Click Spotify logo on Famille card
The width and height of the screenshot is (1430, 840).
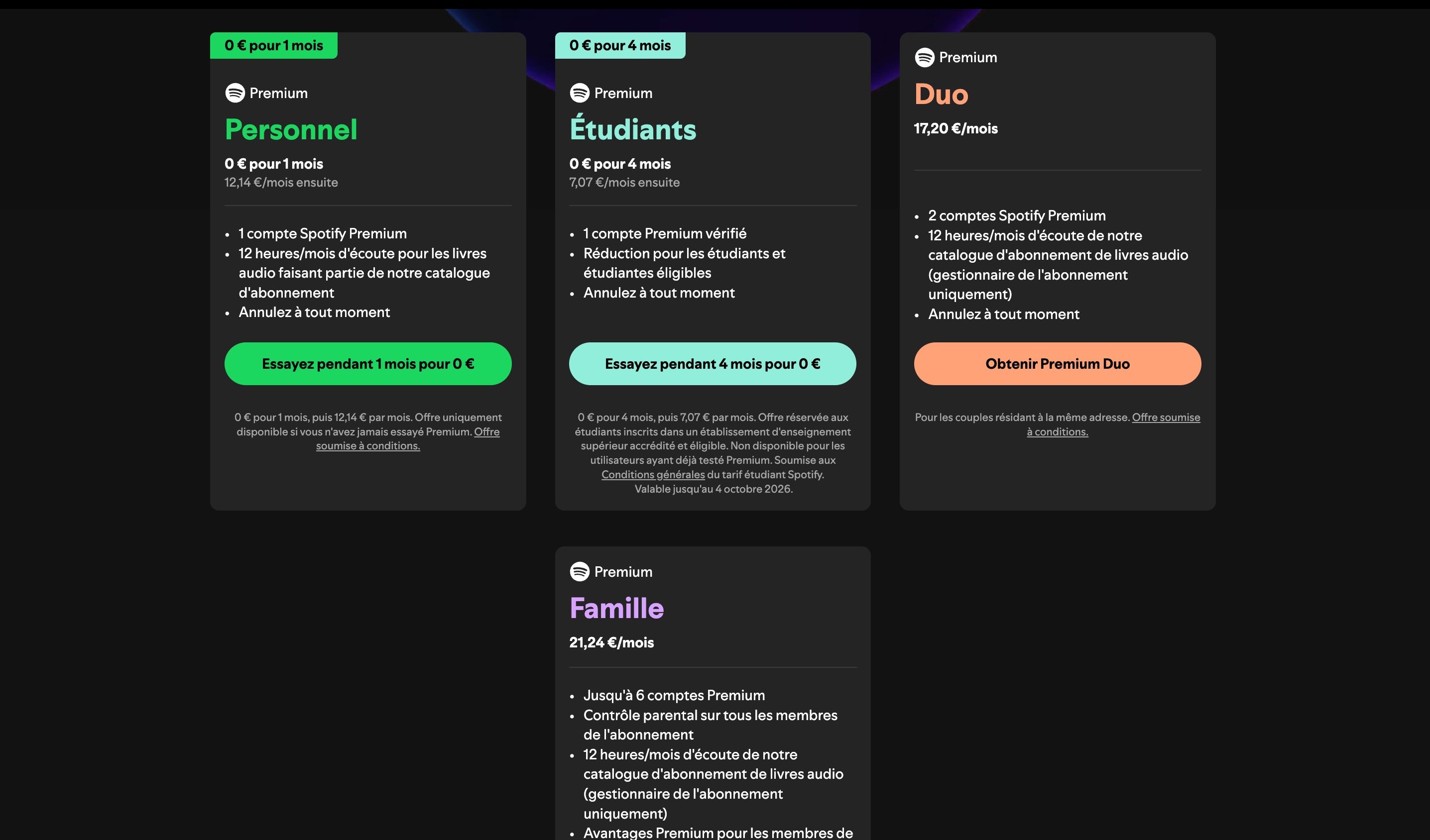coord(580,571)
